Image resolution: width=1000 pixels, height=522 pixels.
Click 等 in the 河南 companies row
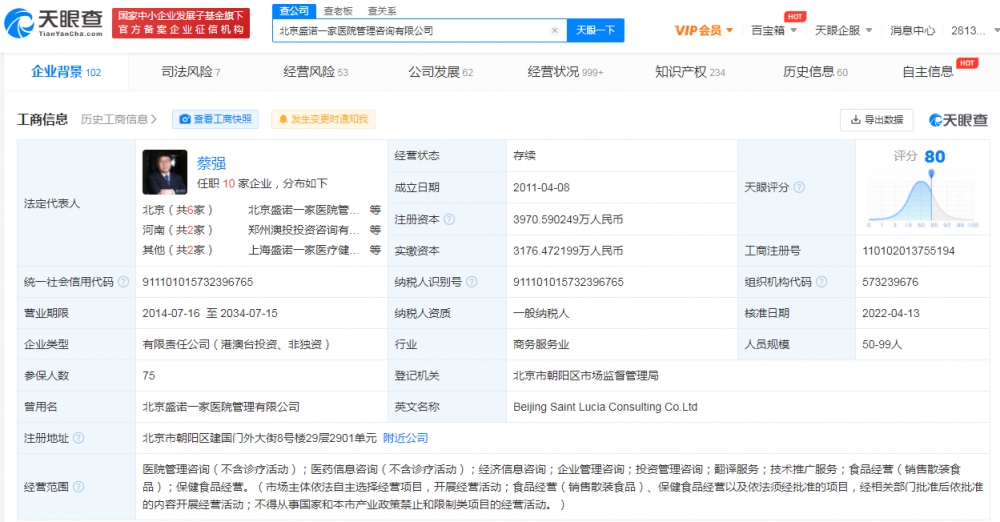point(375,230)
